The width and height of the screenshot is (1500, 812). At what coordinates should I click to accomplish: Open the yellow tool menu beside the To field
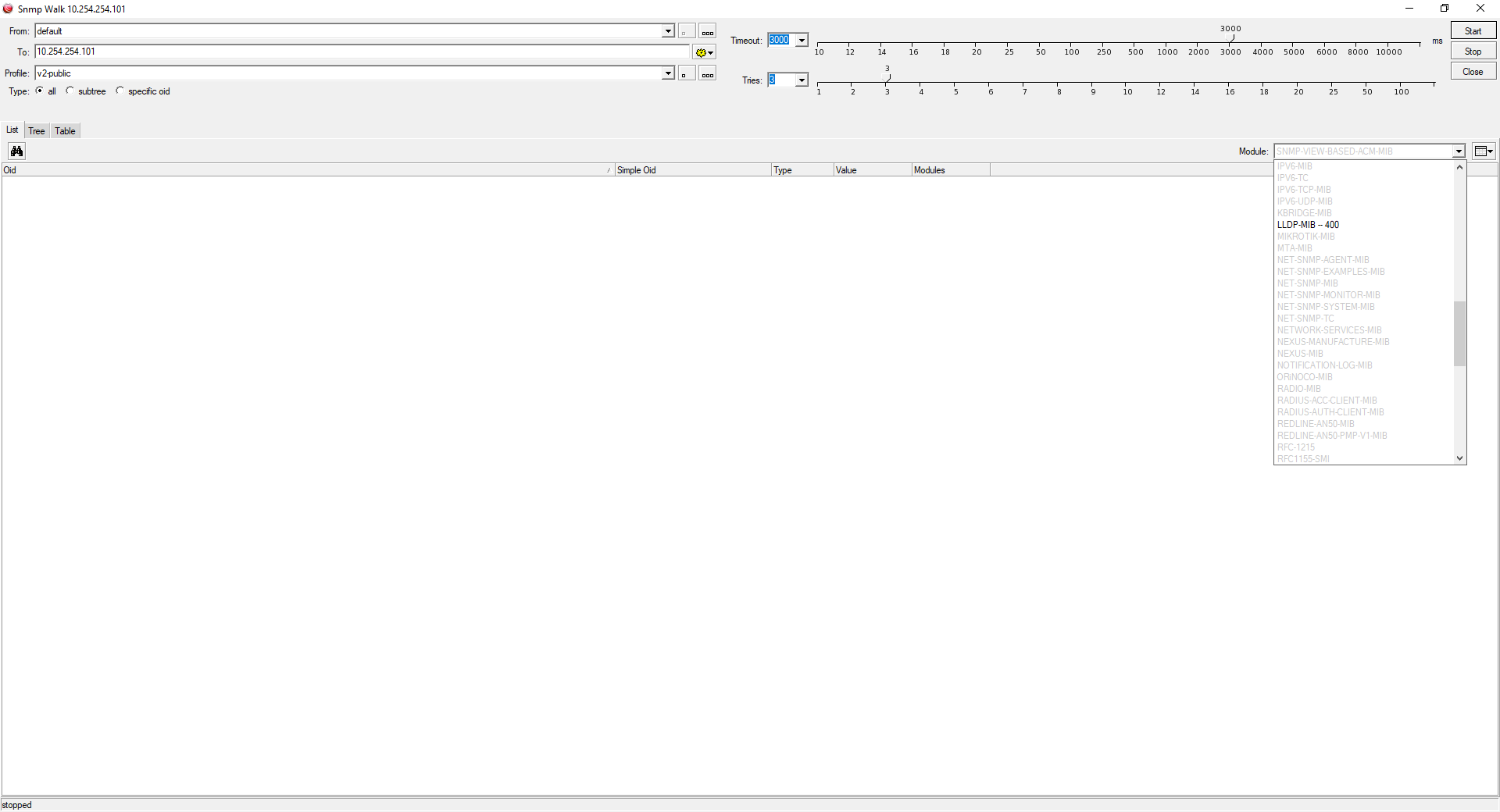point(704,52)
